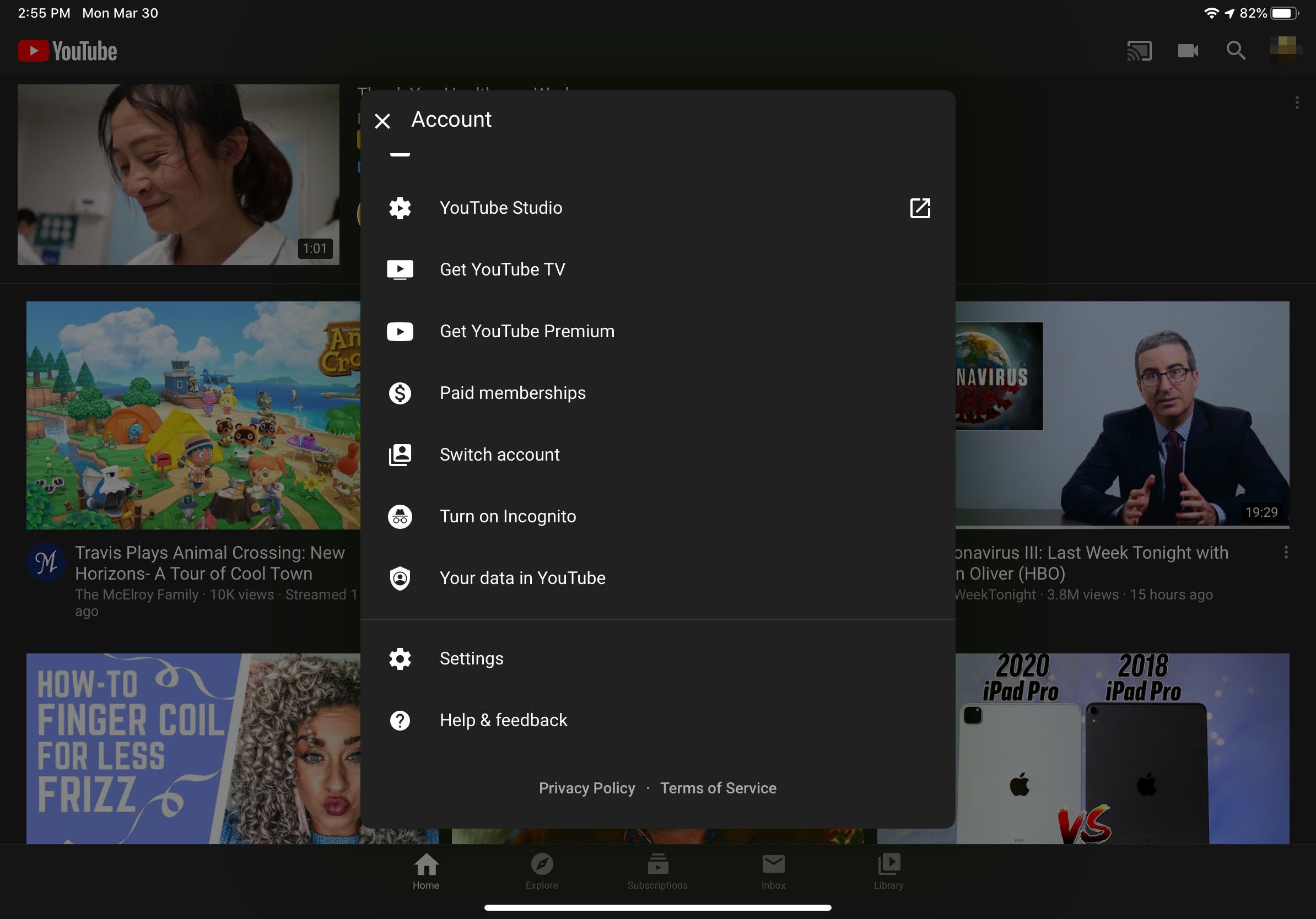Open Your data in YouTube
The image size is (1316, 919).
657,578
